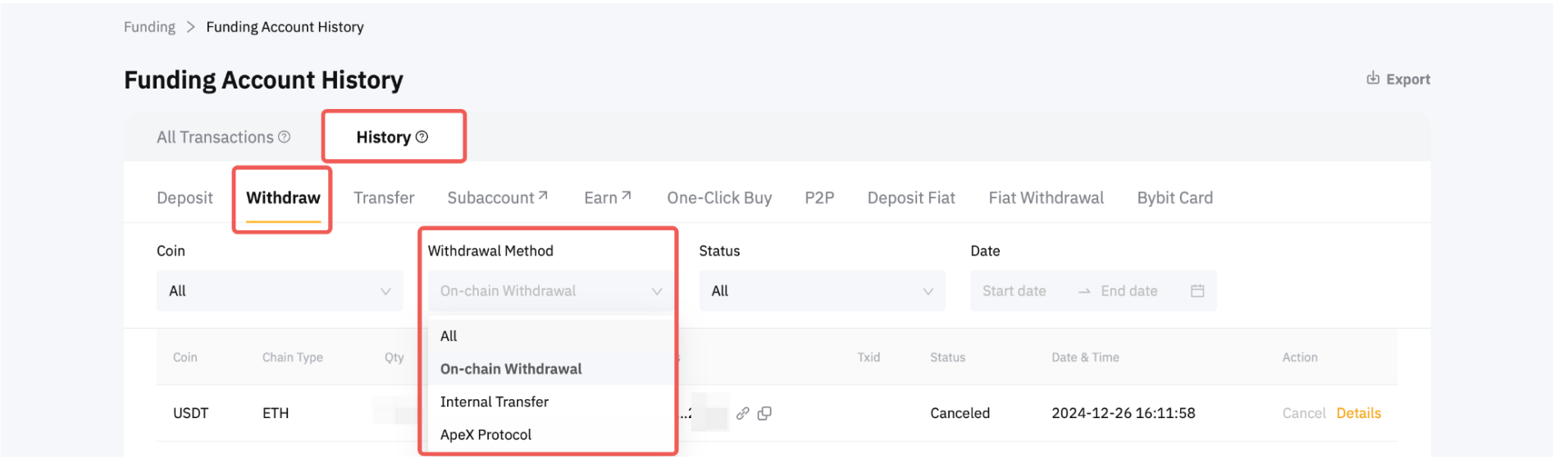Click the transaction link chain icon
This screenshot has width=1568, height=464.
coord(742,413)
